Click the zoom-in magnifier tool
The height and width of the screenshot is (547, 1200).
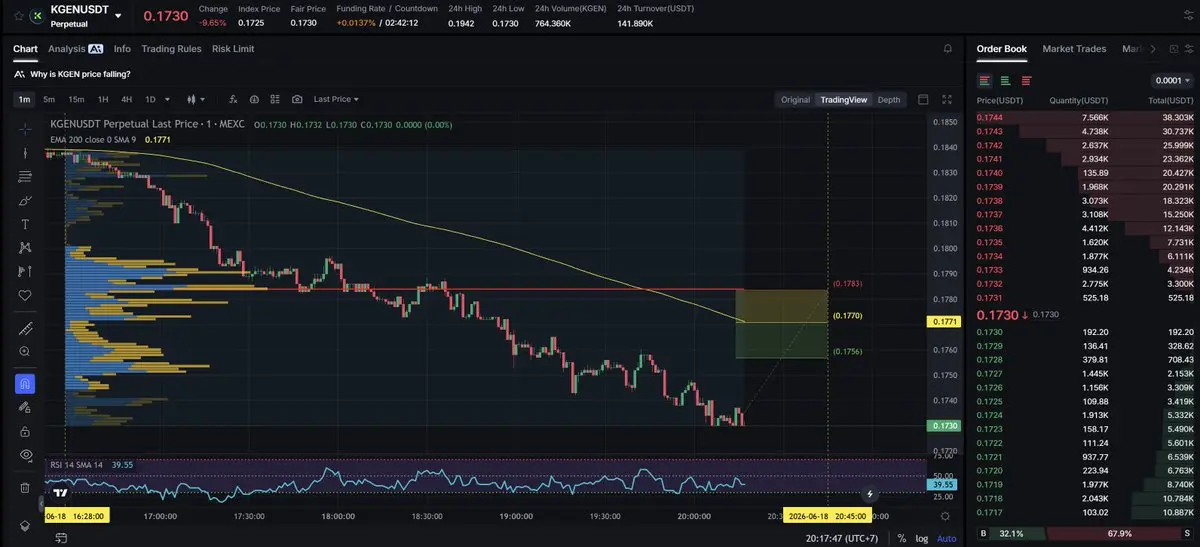(25, 352)
